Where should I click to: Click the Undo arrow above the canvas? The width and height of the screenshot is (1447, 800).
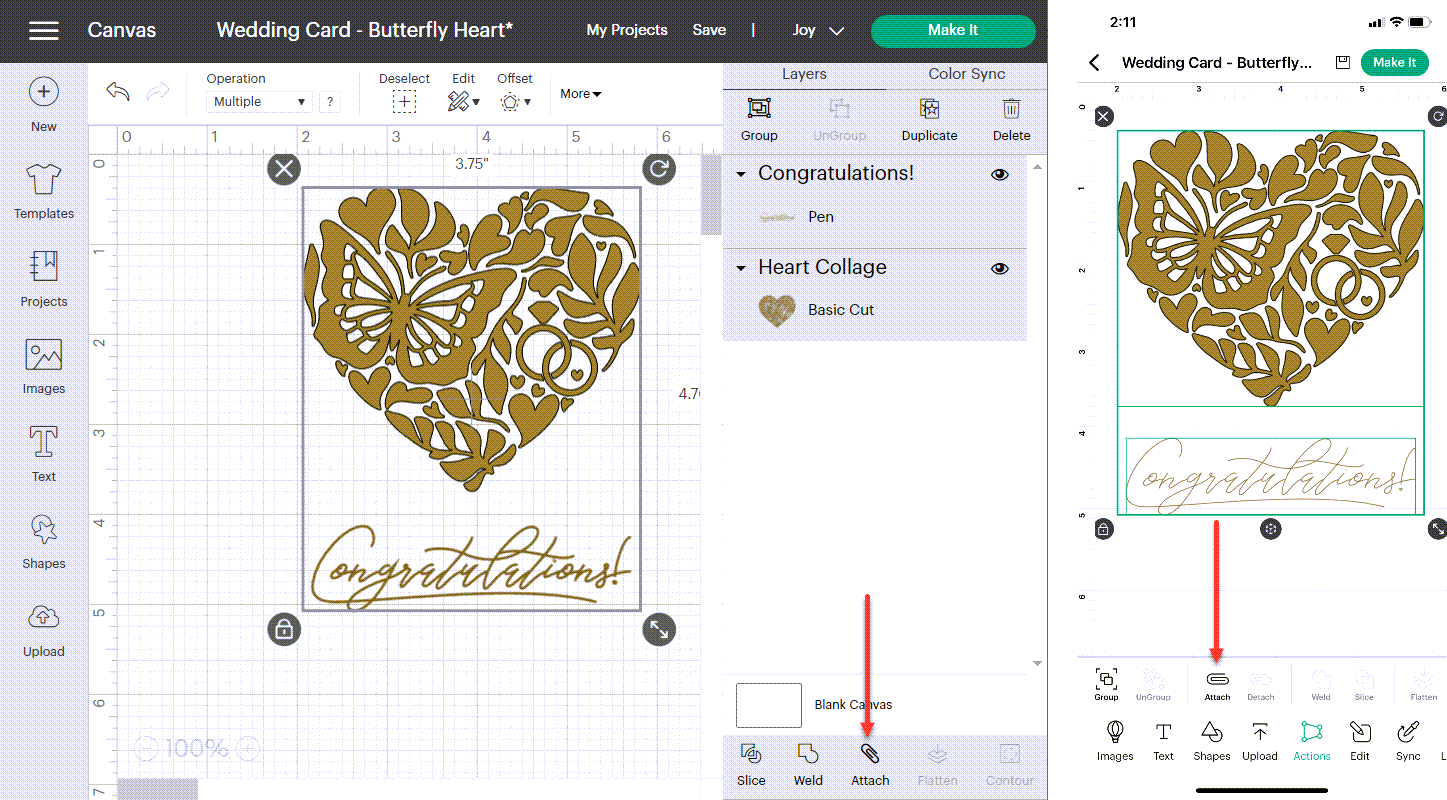click(x=117, y=90)
